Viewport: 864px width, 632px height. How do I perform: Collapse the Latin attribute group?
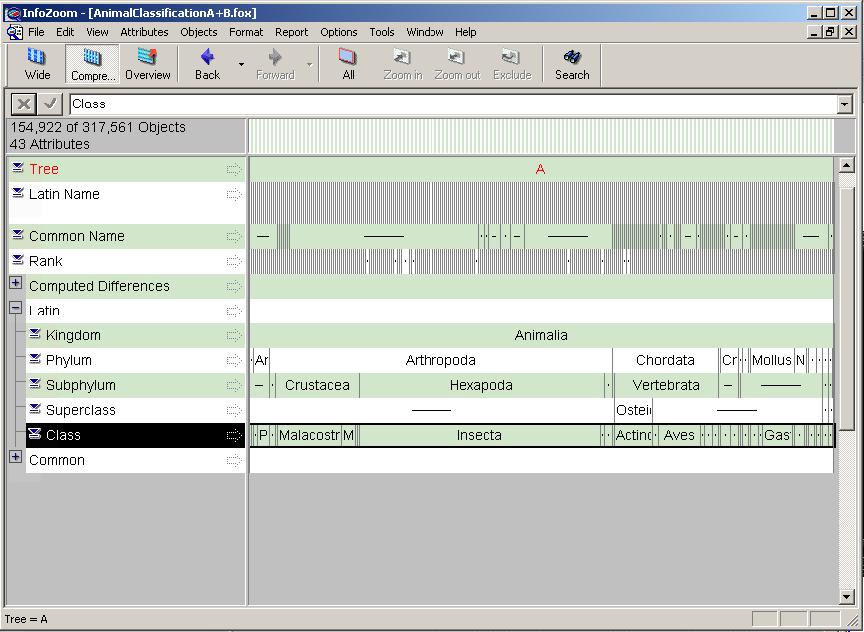tap(15, 309)
